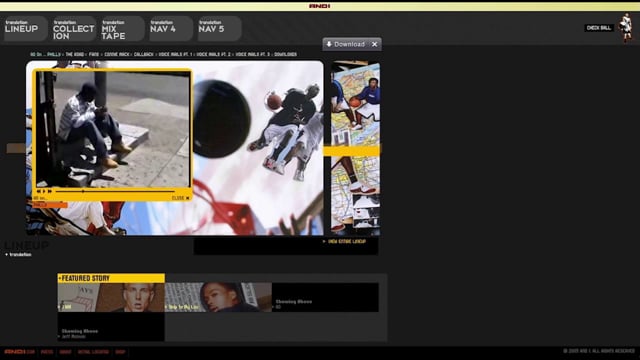Open the second footer link after AND1.com
Image resolution: width=640 pixels, height=360 pixels.
tap(47, 352)
